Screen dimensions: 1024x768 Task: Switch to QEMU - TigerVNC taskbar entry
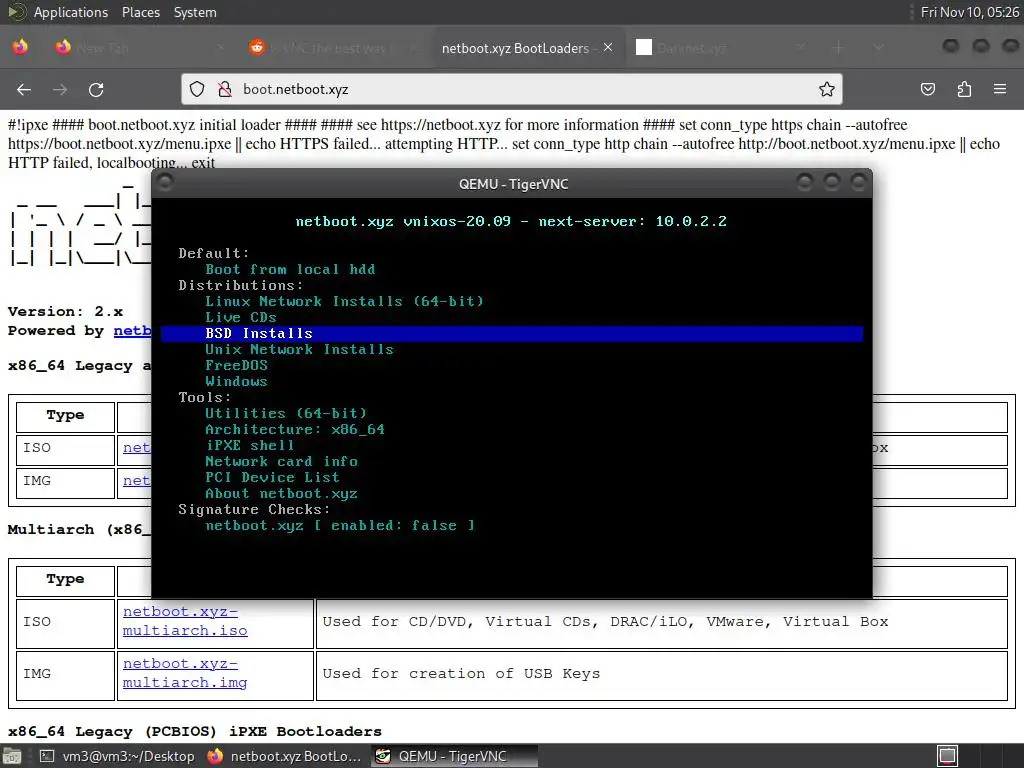point(455,756)
